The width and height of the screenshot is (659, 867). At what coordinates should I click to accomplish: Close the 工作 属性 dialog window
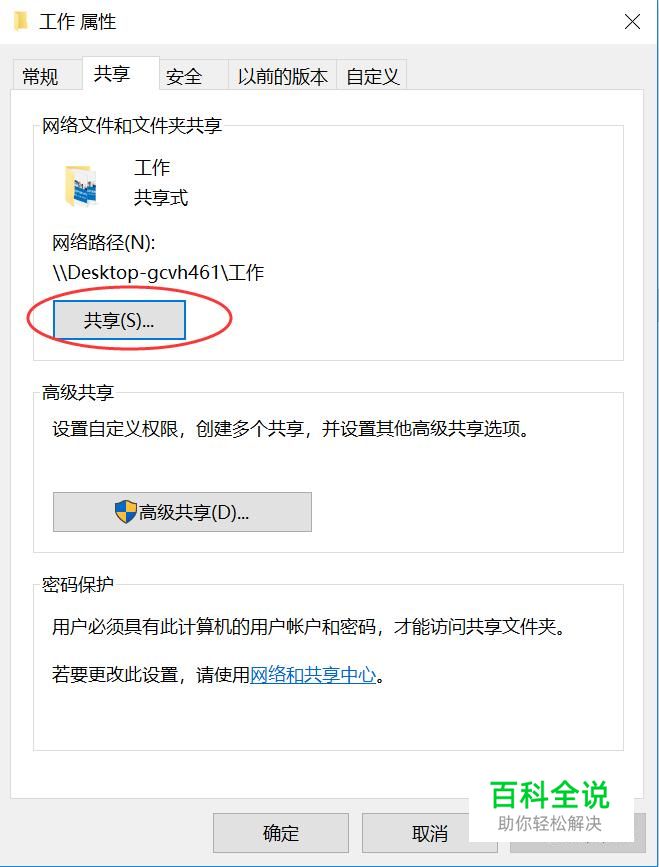tap(632, 22)
